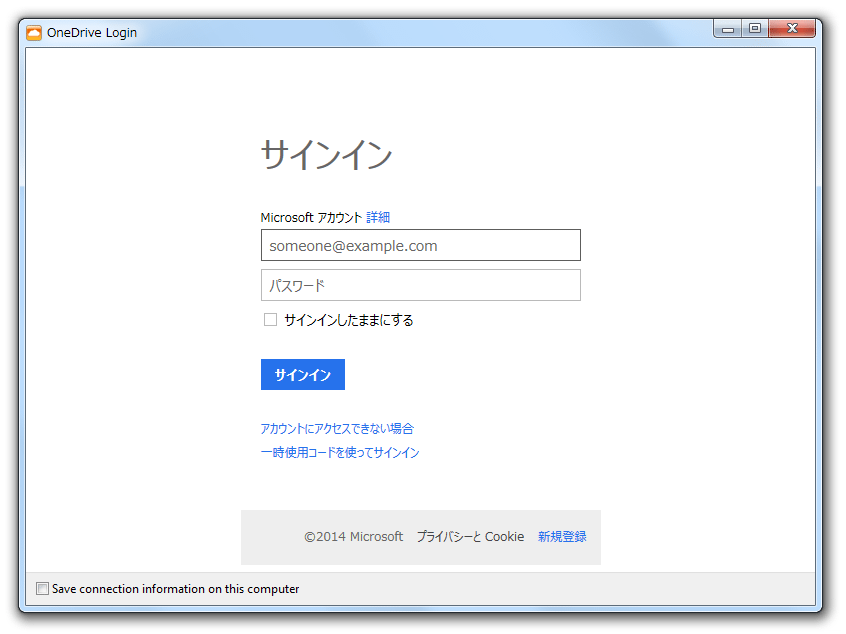
Task: Click the 新規登録 sign-up link
Action: tap(562, 537)
